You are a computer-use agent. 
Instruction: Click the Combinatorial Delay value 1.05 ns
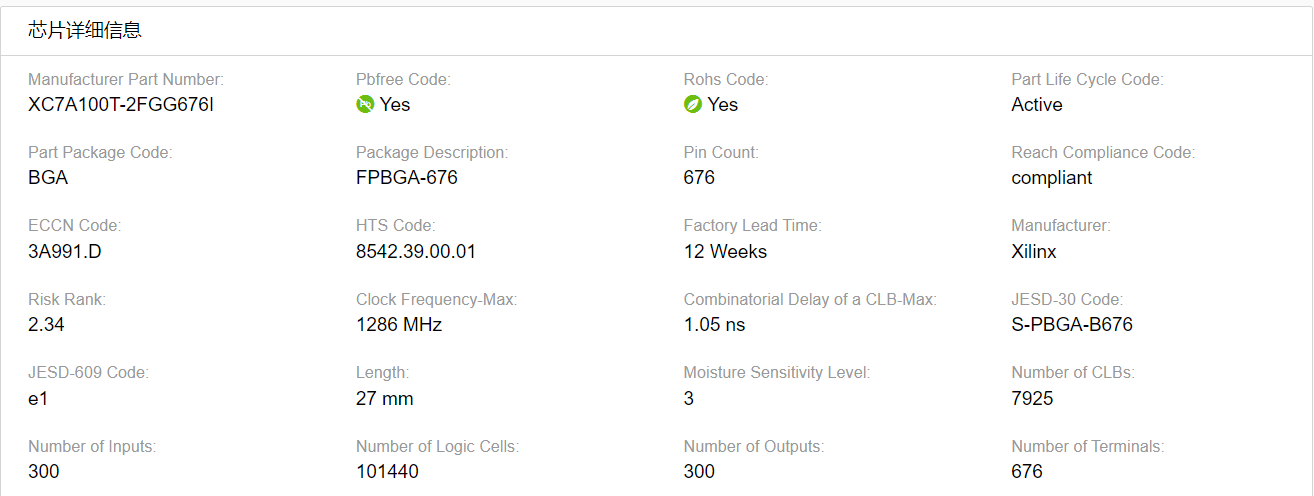tap(714, 325)
